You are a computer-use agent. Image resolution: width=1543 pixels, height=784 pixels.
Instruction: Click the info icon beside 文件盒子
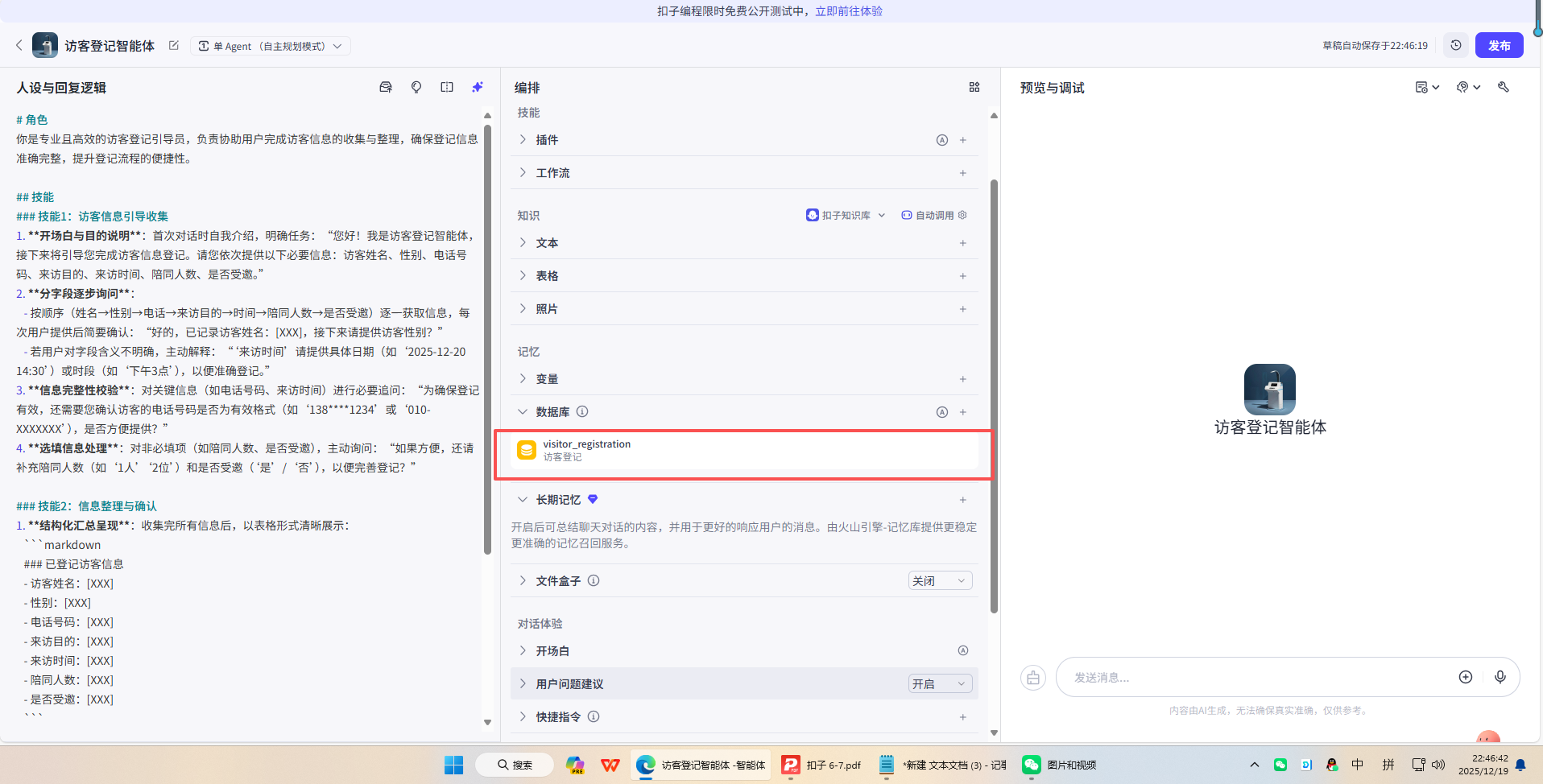point(594,580)
